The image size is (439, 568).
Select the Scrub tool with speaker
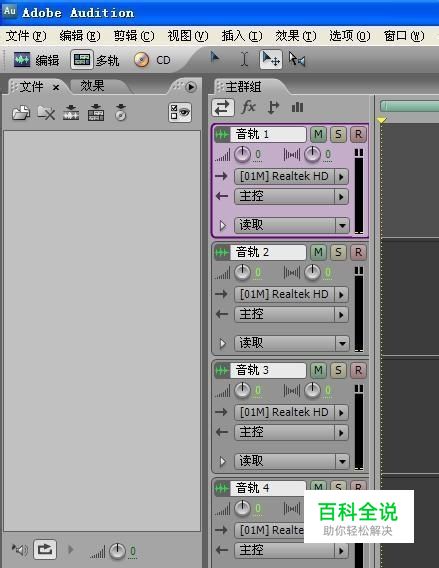coord(297,59)
